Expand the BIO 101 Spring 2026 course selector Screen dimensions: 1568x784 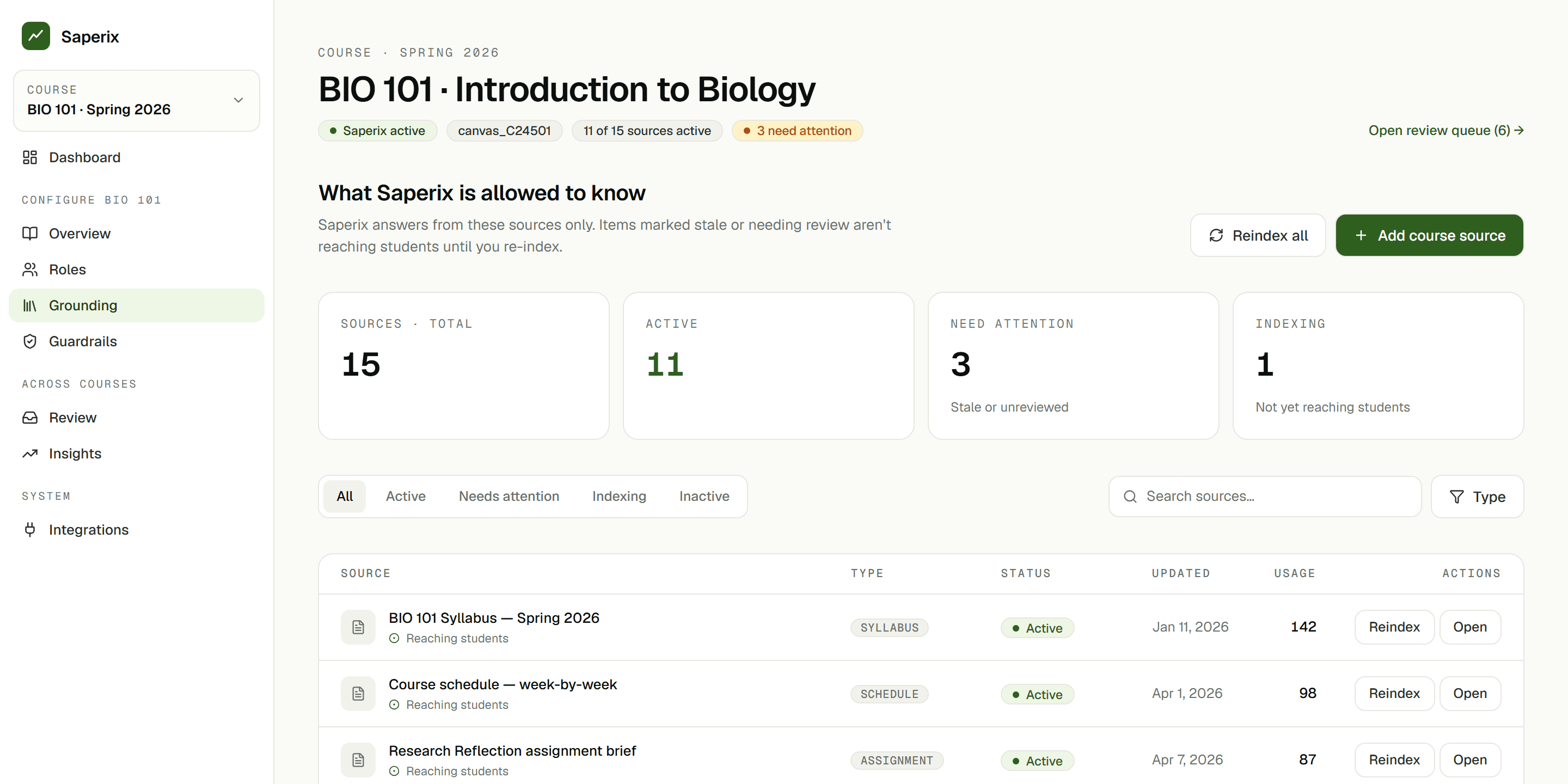point(136,100)
